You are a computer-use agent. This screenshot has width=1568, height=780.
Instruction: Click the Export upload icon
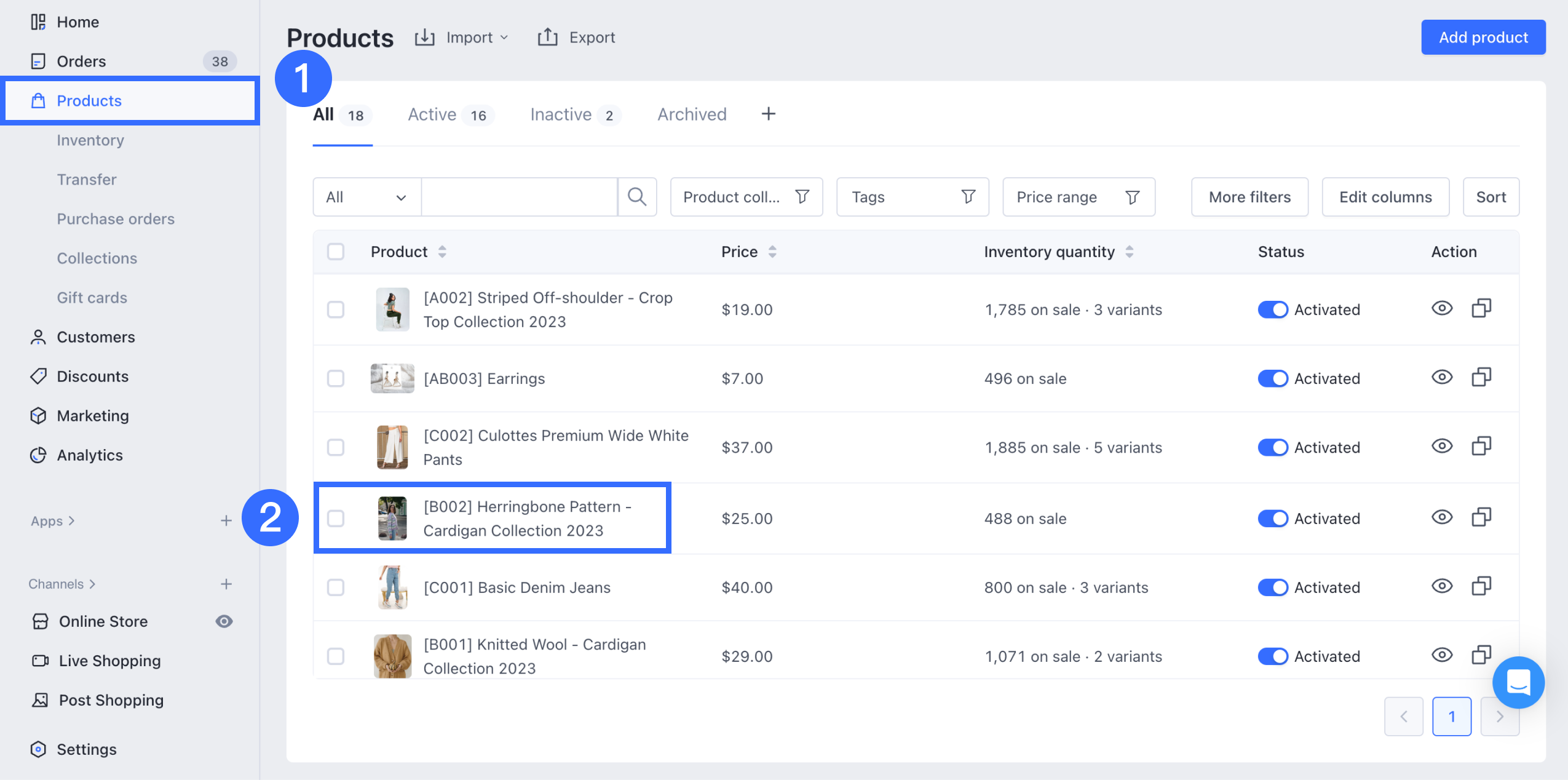tap(547, 38)
